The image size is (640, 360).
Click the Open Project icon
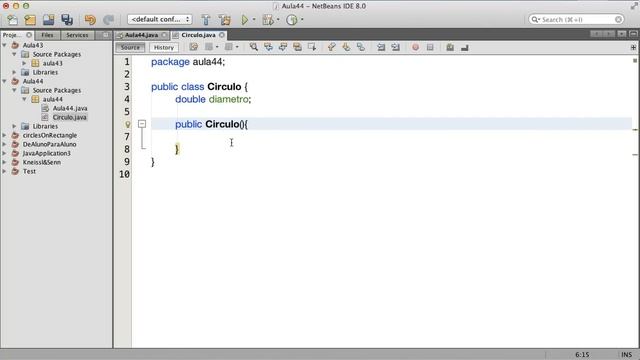[49, 20]
